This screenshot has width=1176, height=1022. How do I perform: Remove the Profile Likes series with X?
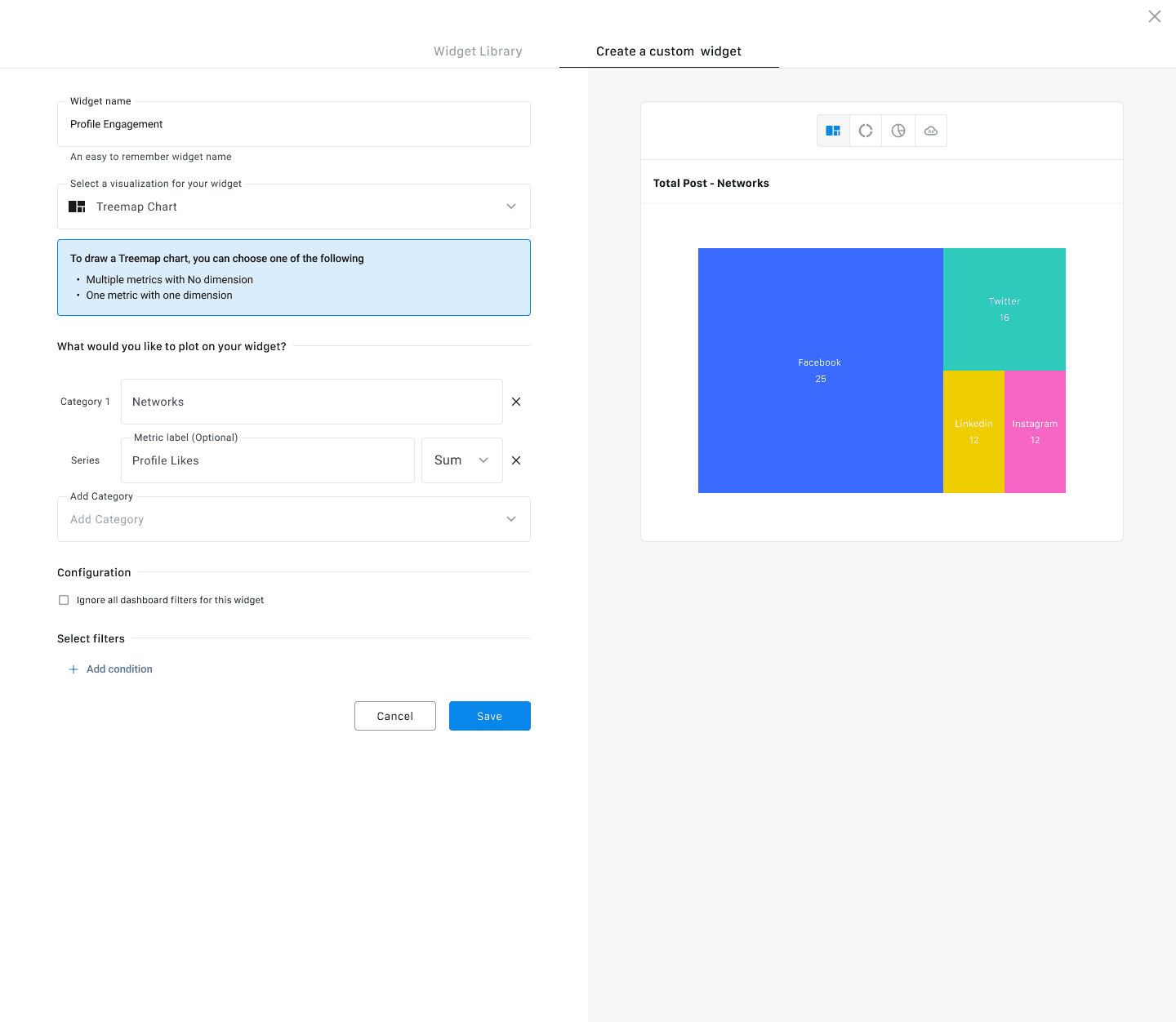point(516,460)
